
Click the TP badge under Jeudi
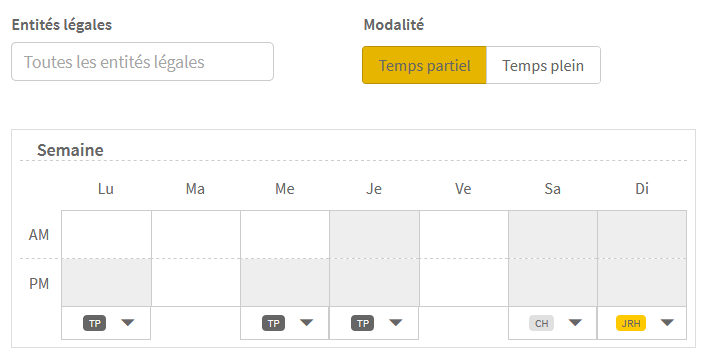tap(362, 323)
